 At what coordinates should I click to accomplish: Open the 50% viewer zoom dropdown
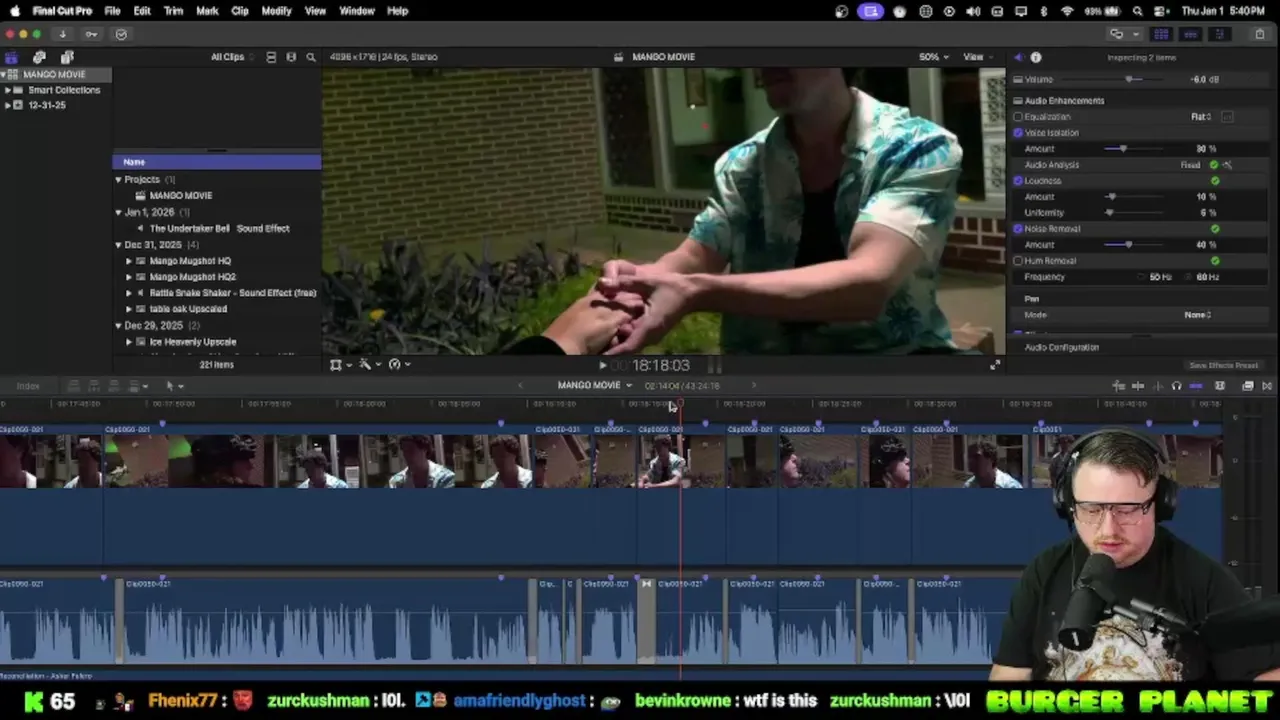(x=934, y=57)
